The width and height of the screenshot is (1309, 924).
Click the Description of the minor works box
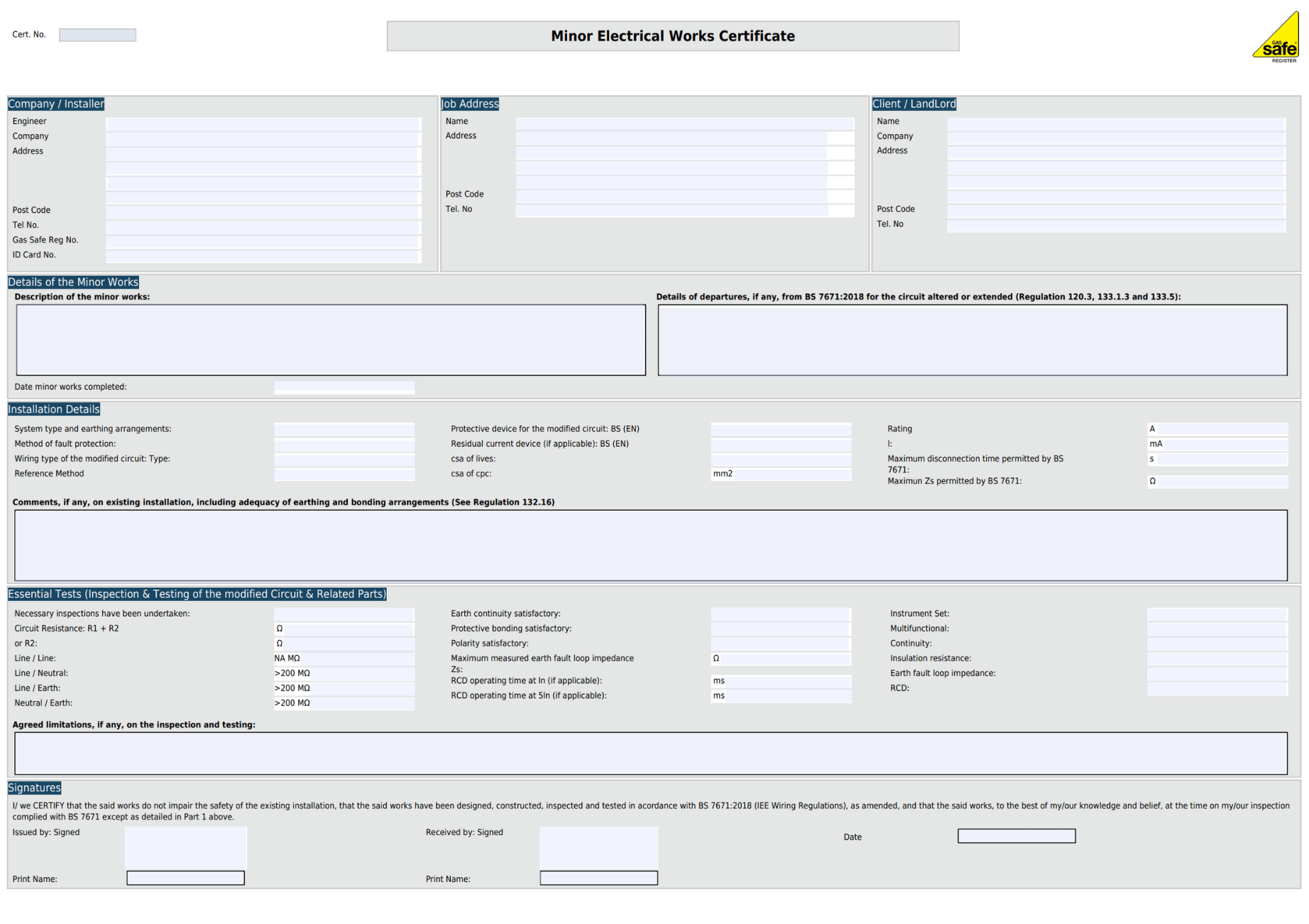pyautogui.click(x=331, y=340)
